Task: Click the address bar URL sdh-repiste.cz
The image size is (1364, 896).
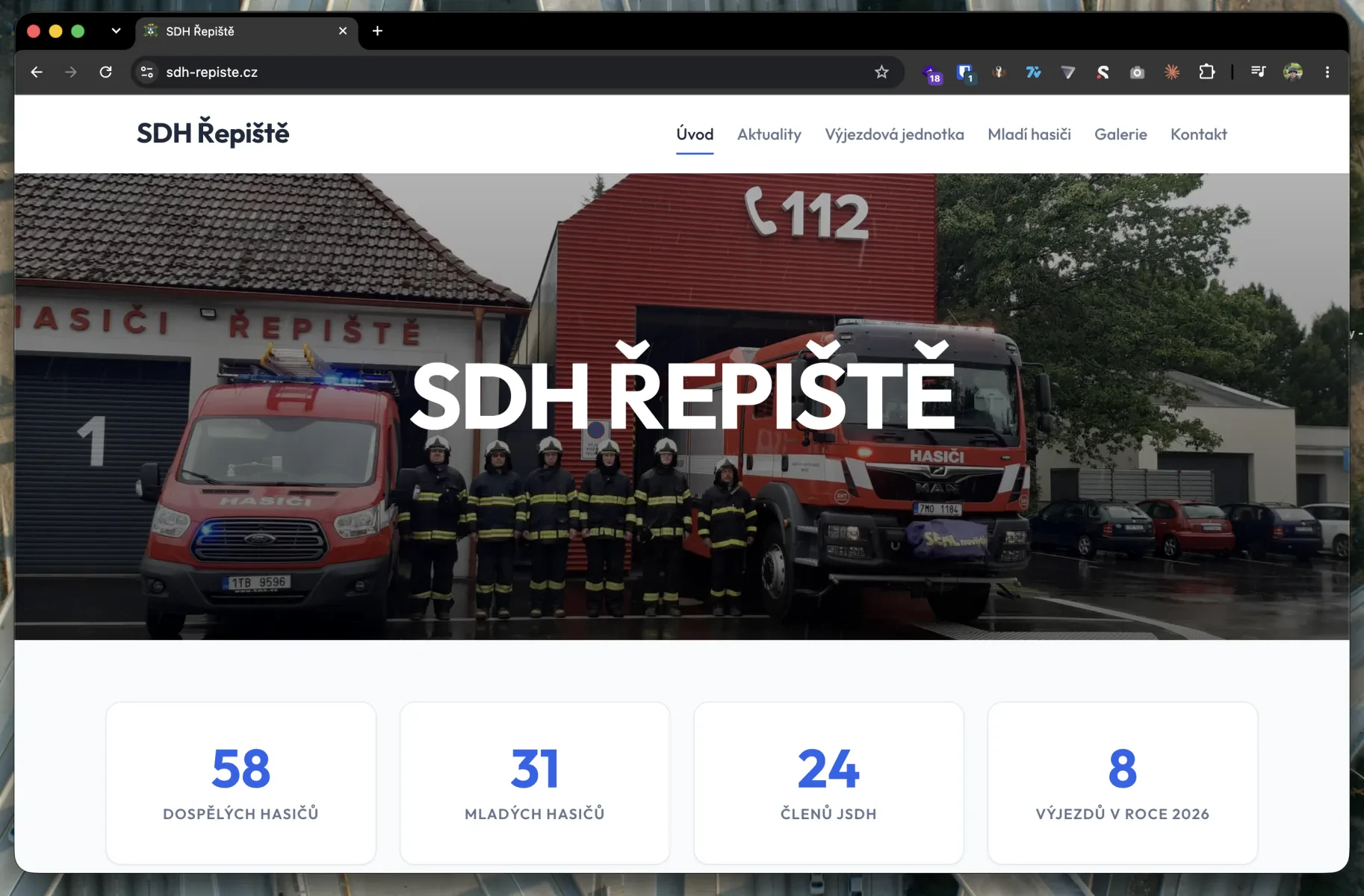Action: coord(211,72)
